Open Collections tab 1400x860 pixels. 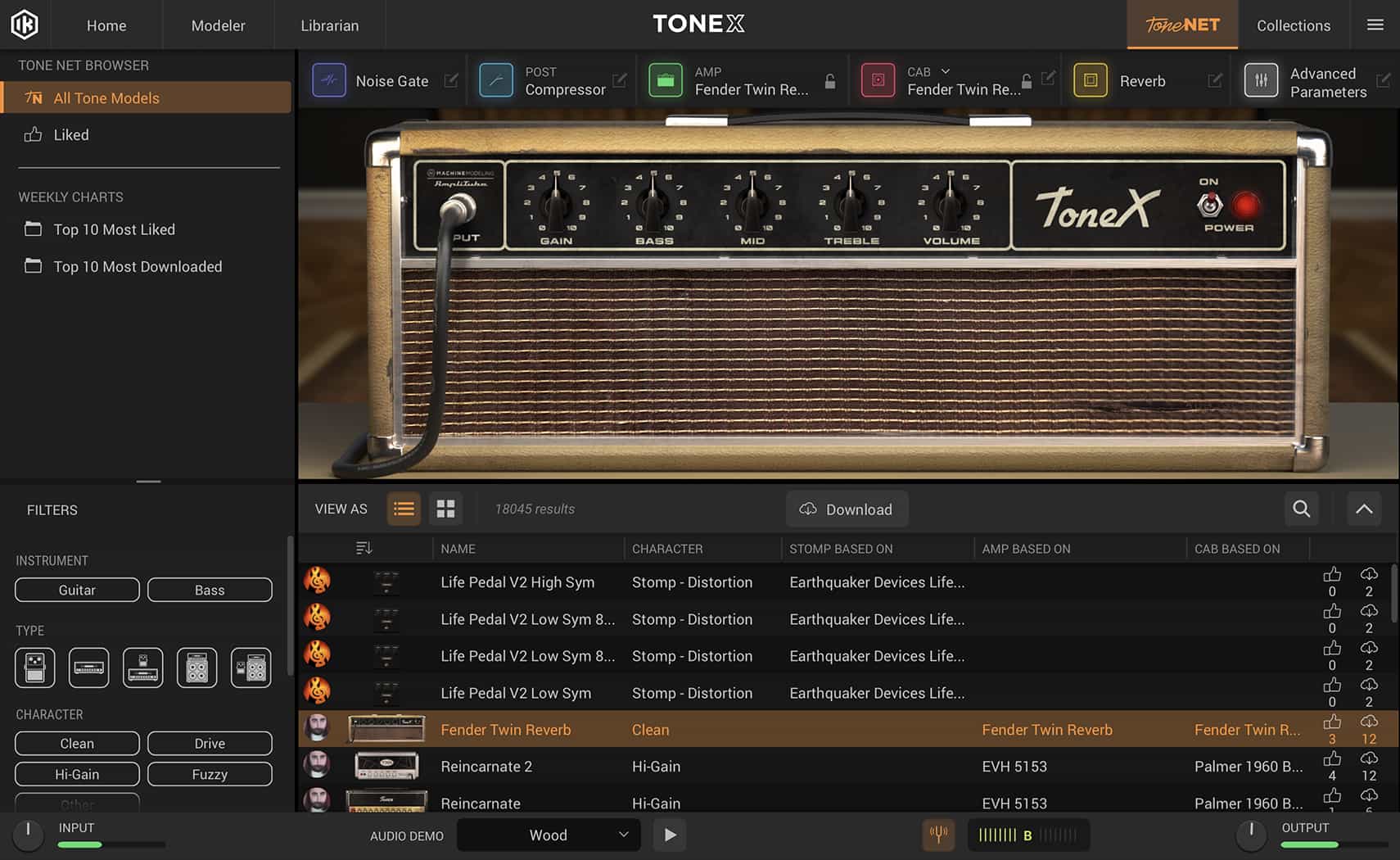[1294, 25]
